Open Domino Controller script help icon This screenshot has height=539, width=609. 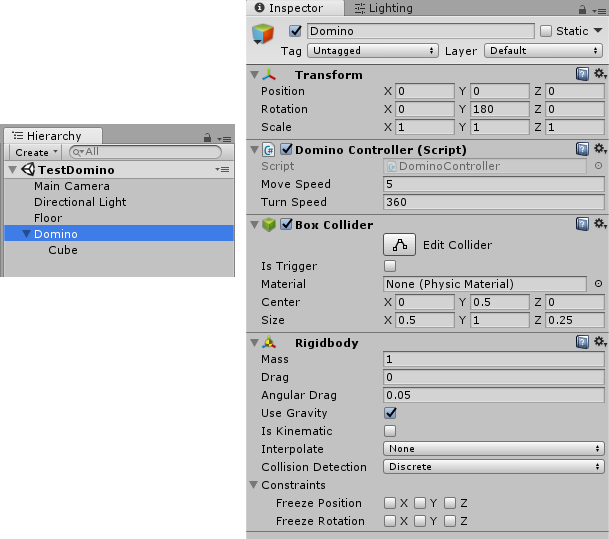(x=582, y=149)
